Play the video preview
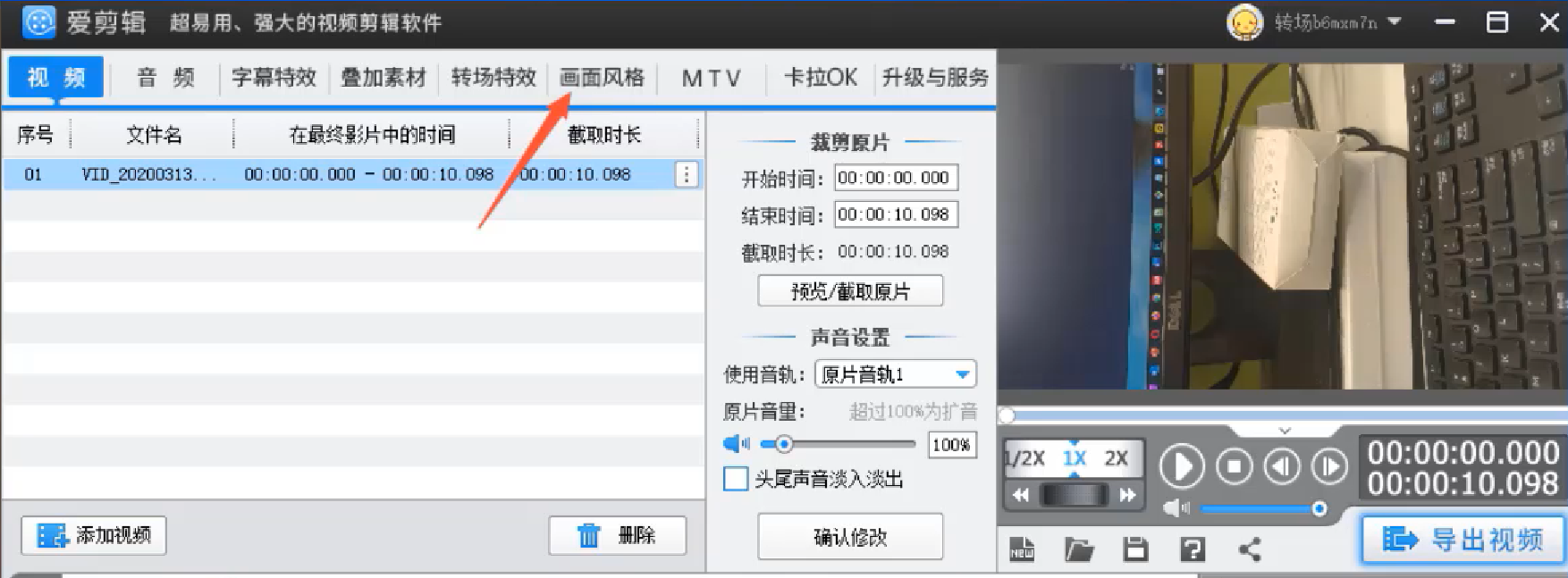1568x578 pixels. pos(1181,466)
